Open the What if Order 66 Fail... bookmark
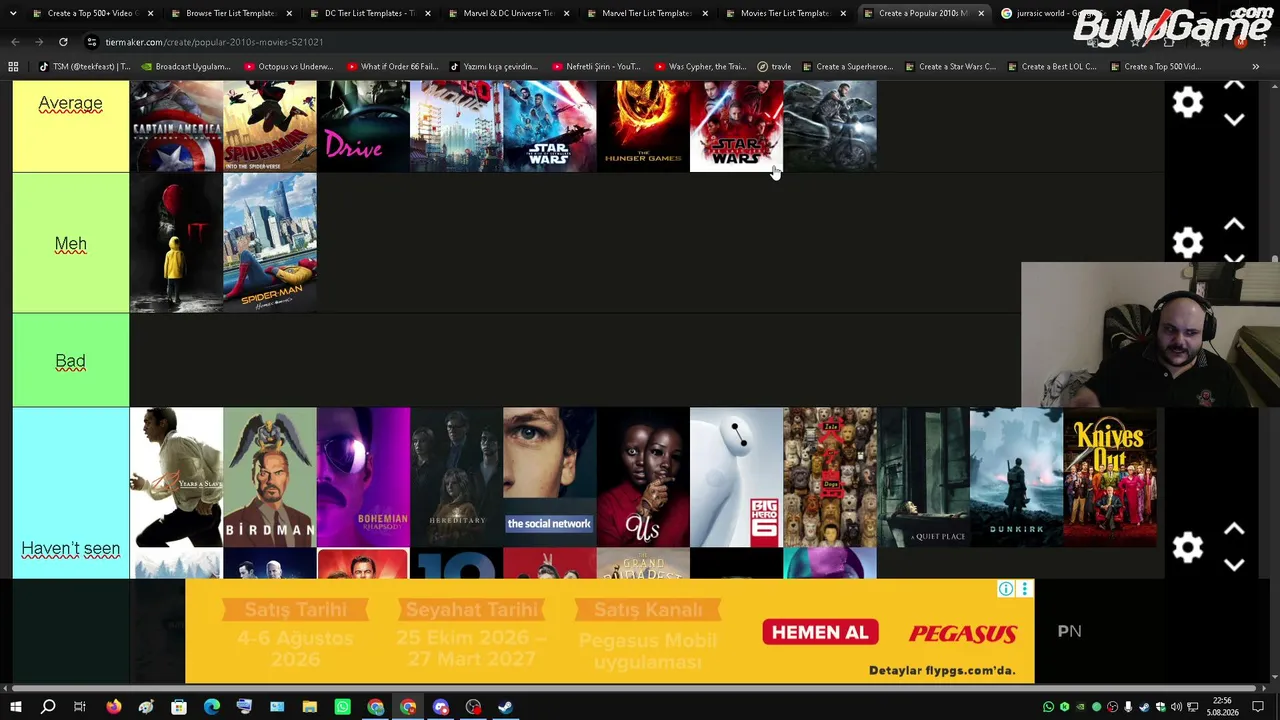The width and height of the screenshot is (1280, 720). (392, 67)
